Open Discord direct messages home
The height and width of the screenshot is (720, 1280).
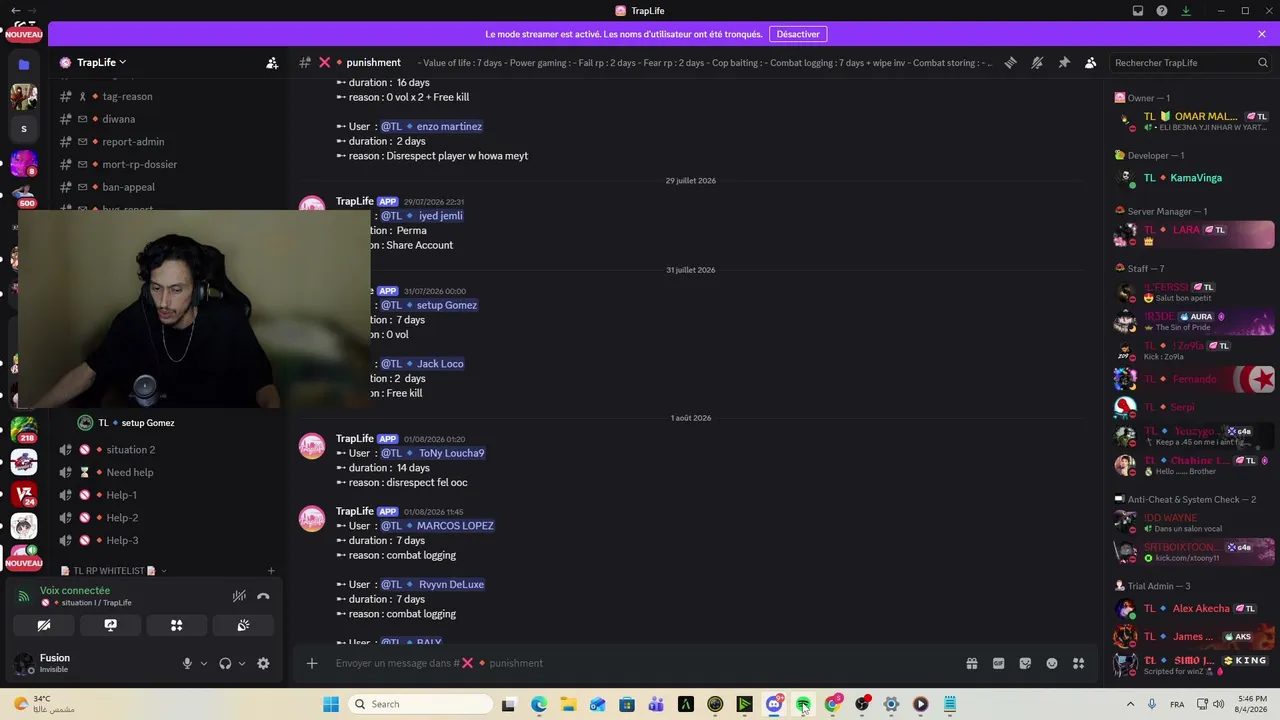click(x=24, y=24)
